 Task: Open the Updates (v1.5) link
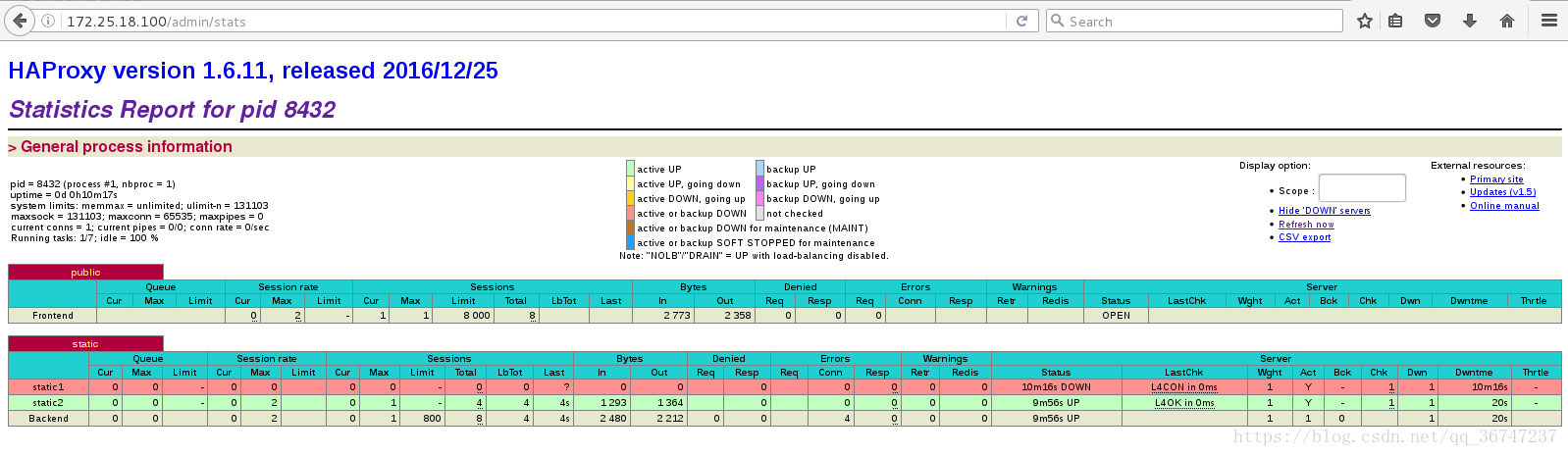[x=1502, y=192]
